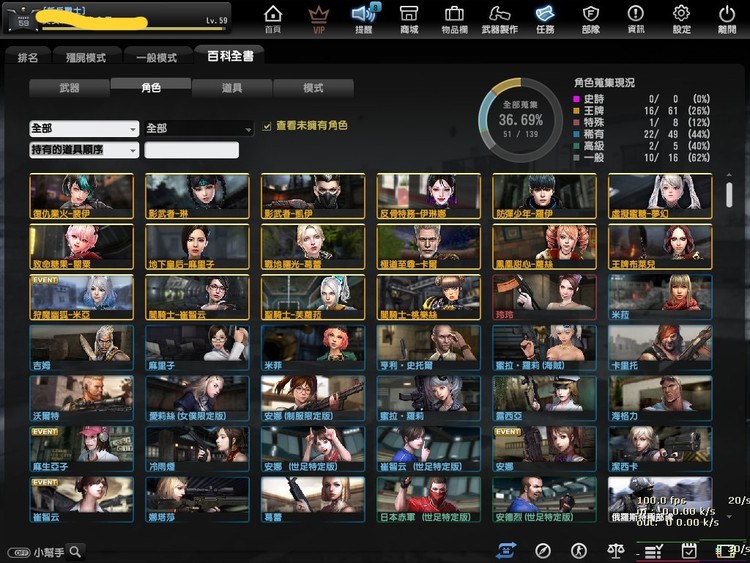This screenshot has width=750, height=563.
Task: Click the 史詩 magenta legend swatch
Action: pos(576,99)
